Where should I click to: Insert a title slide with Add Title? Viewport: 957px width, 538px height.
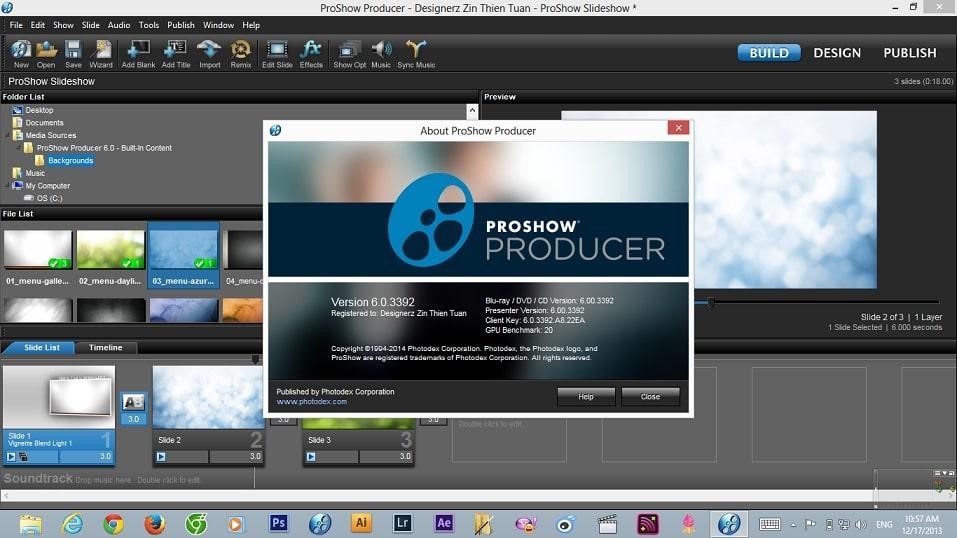tap(176, 54)
